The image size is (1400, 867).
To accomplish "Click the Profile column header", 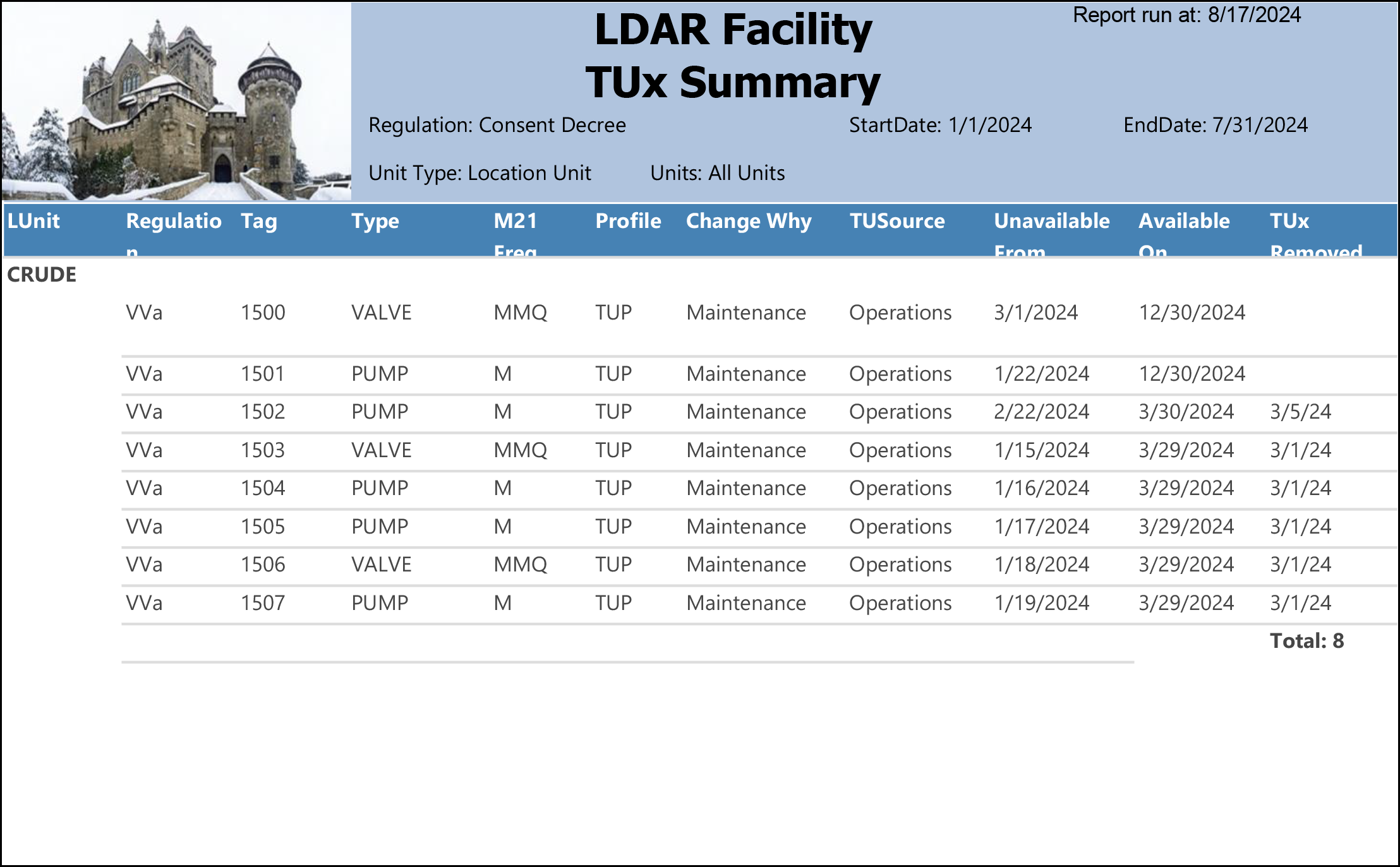I will [x=629, y=221].
